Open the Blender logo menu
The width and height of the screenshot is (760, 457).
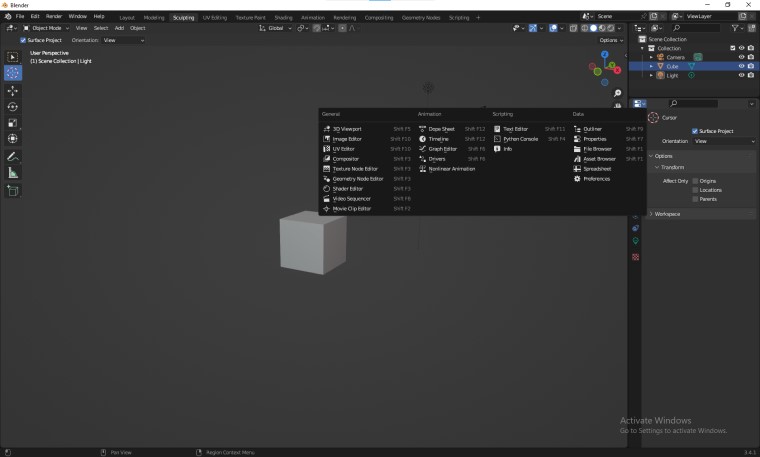8,16
